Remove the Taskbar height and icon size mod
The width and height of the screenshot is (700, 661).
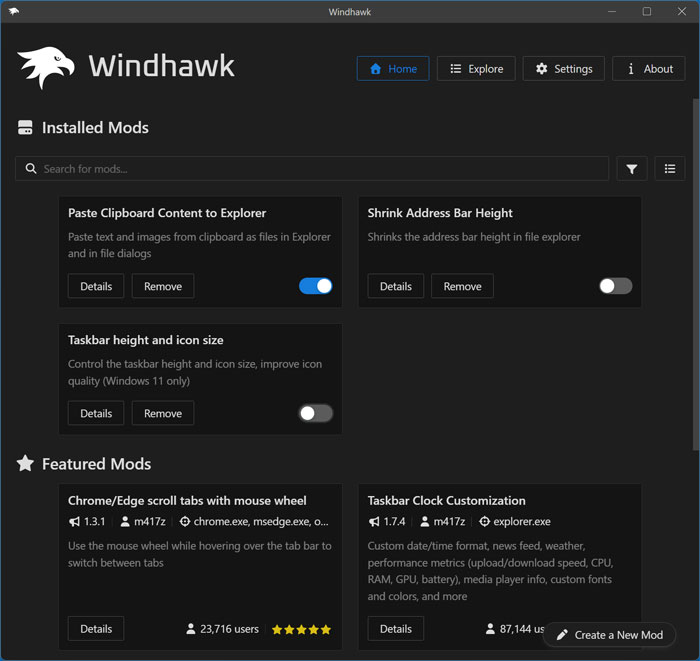163,413
